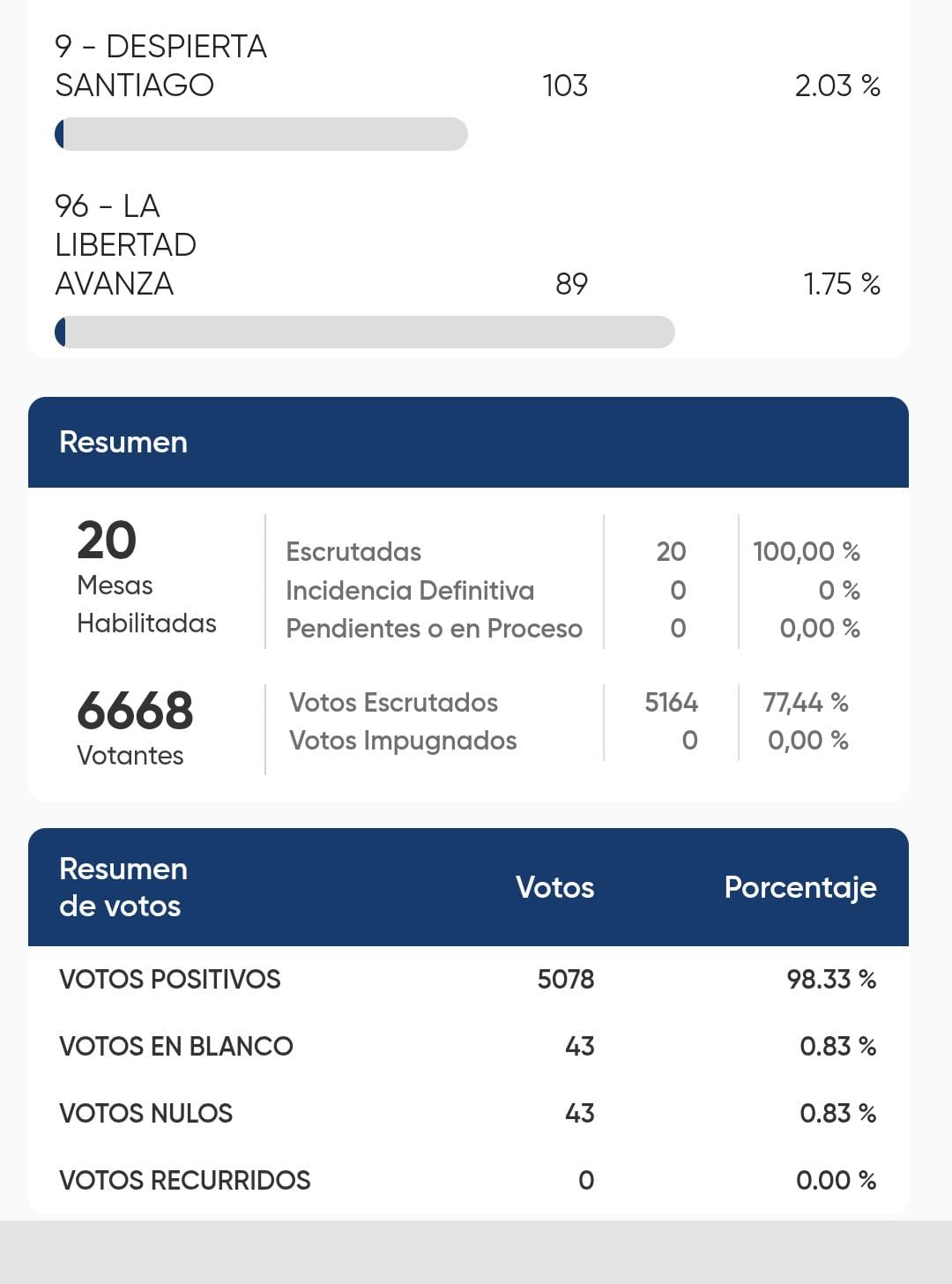Tap the 6668 Votantes figure
Viewport: 952px width, 1284px height.
135,728
